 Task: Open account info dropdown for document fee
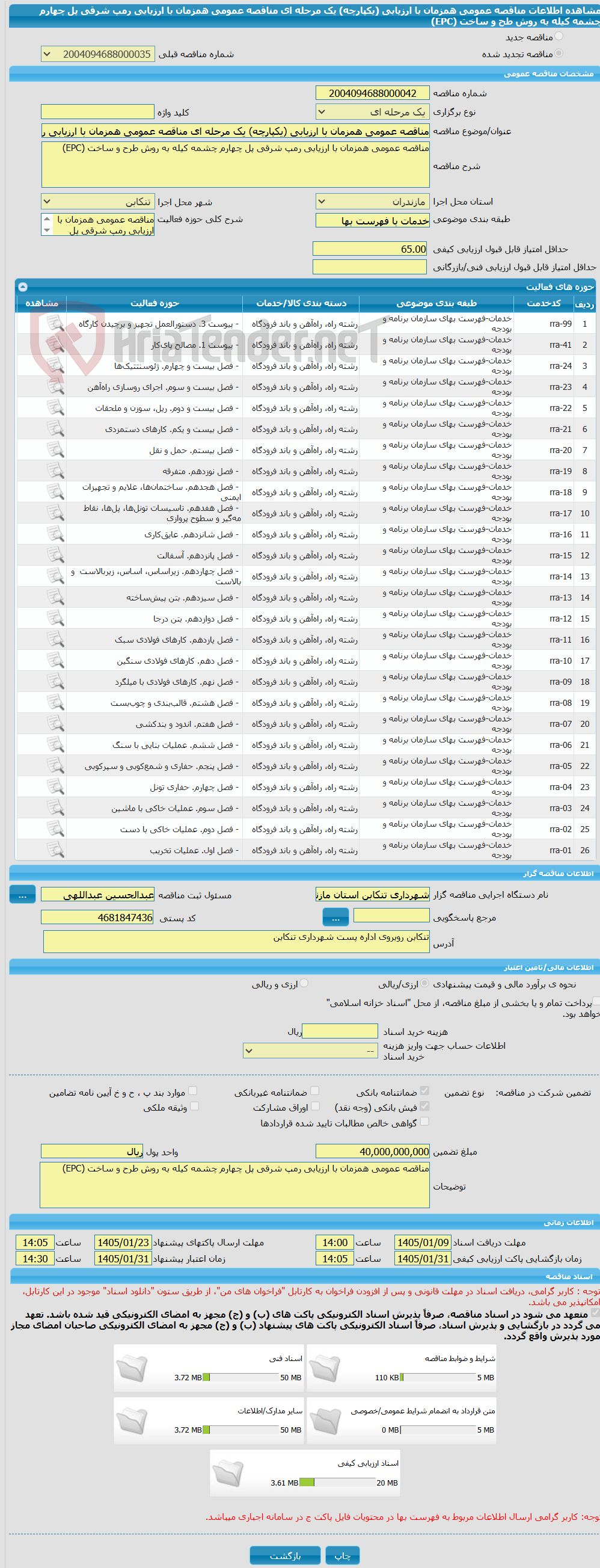(x=311, y=1051)
